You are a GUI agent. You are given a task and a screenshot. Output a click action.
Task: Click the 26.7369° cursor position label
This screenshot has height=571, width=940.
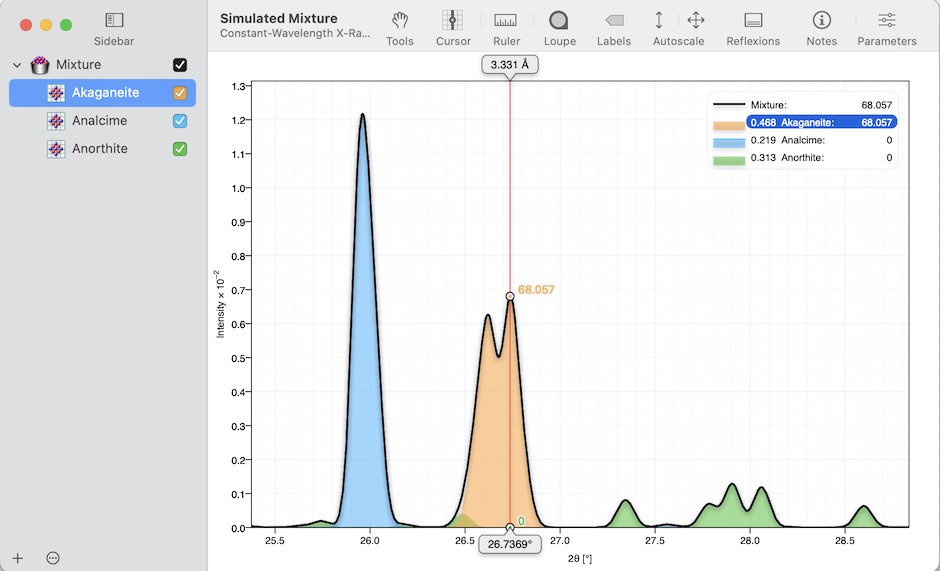tap(510, 544)
